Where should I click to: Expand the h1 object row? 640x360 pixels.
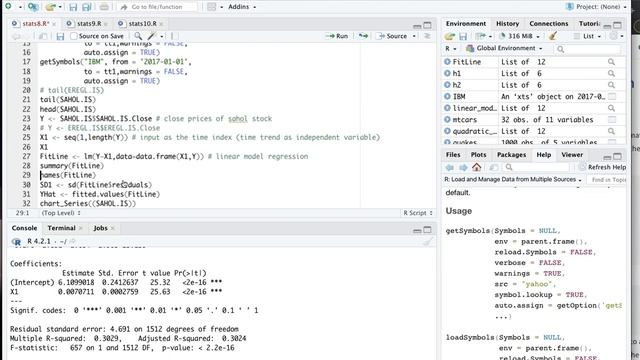coord(447,73)
